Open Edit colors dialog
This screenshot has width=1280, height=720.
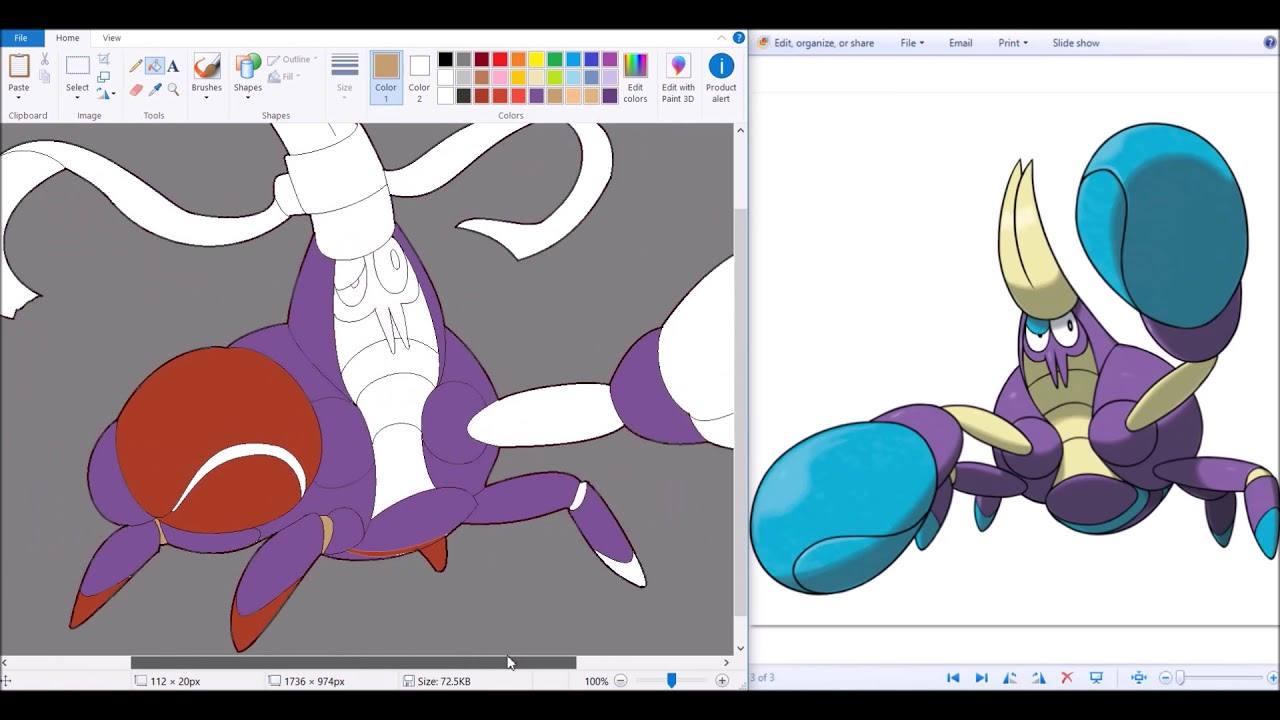click(635, 78)
